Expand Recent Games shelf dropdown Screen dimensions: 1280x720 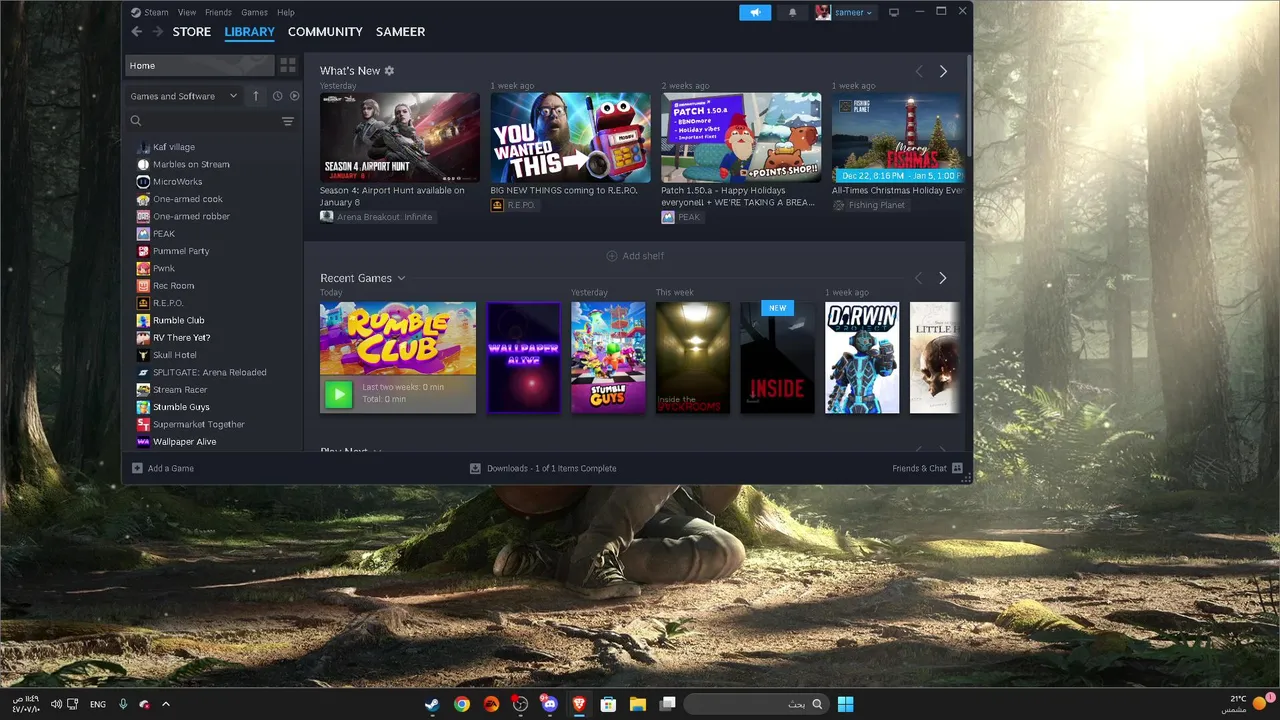click(x=401, y=278)
